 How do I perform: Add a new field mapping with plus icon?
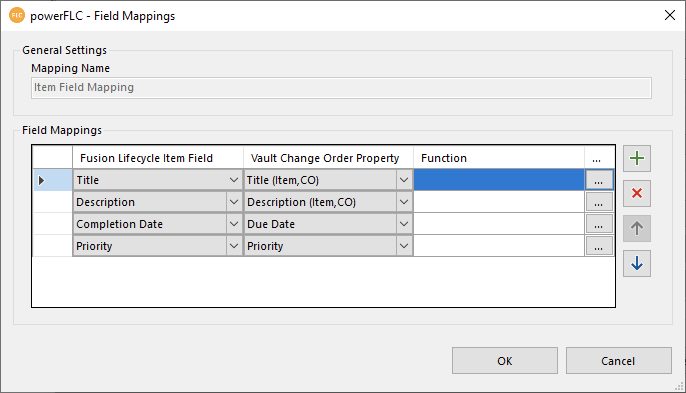(637, 158)
